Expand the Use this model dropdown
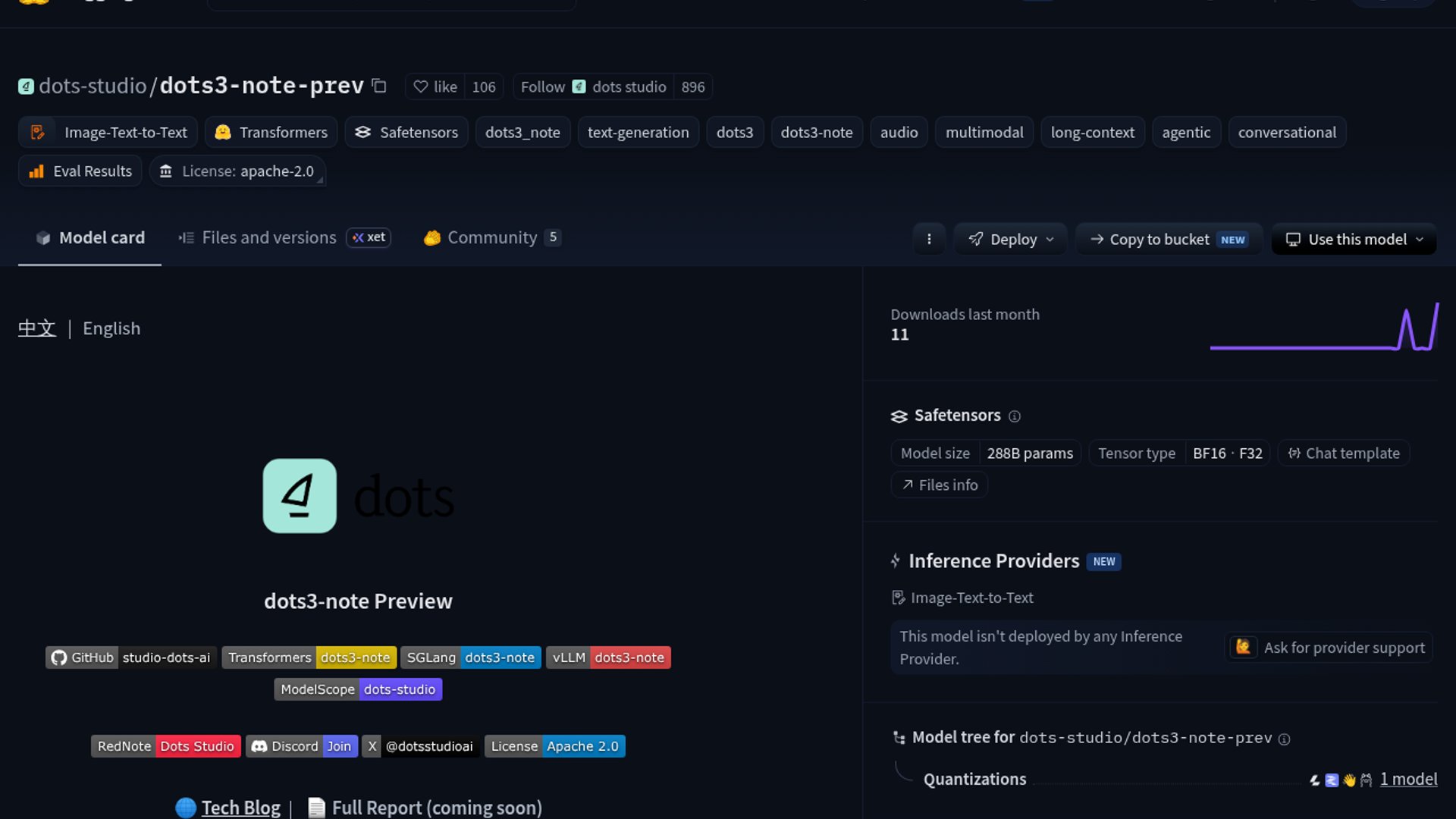 pyautogui.click(x=1354, y=240)
